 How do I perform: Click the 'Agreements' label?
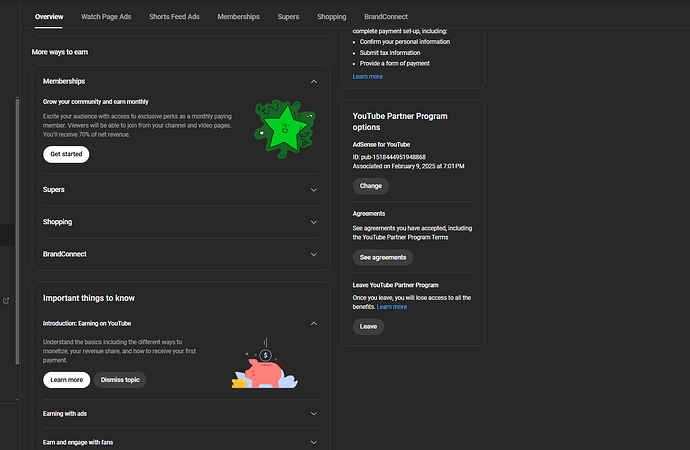click(x=369, y=214)
